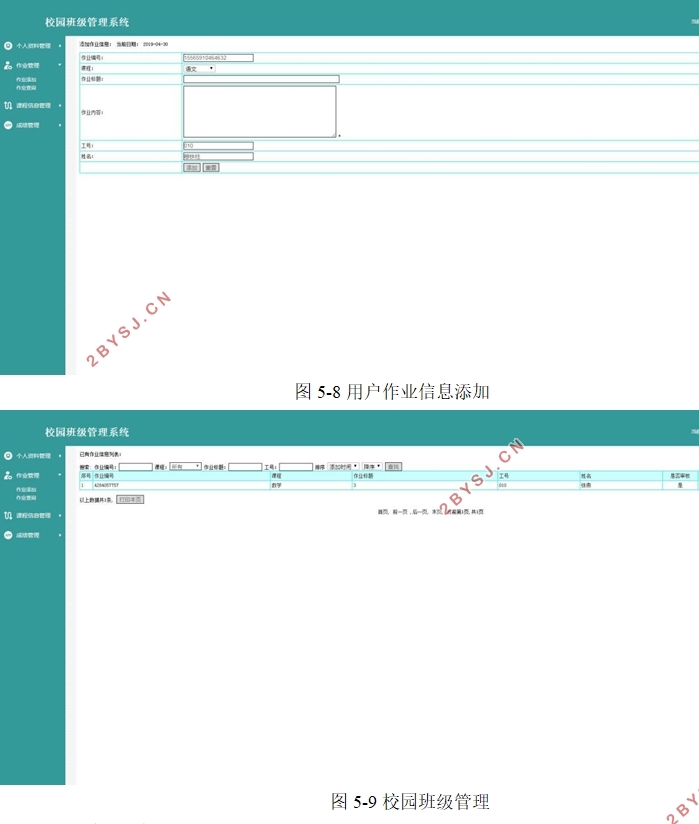Expand 课程信息管理 arrow in Figure 5-9 sidebar
This screenshot has height=824, width=699.
[60, 515]
